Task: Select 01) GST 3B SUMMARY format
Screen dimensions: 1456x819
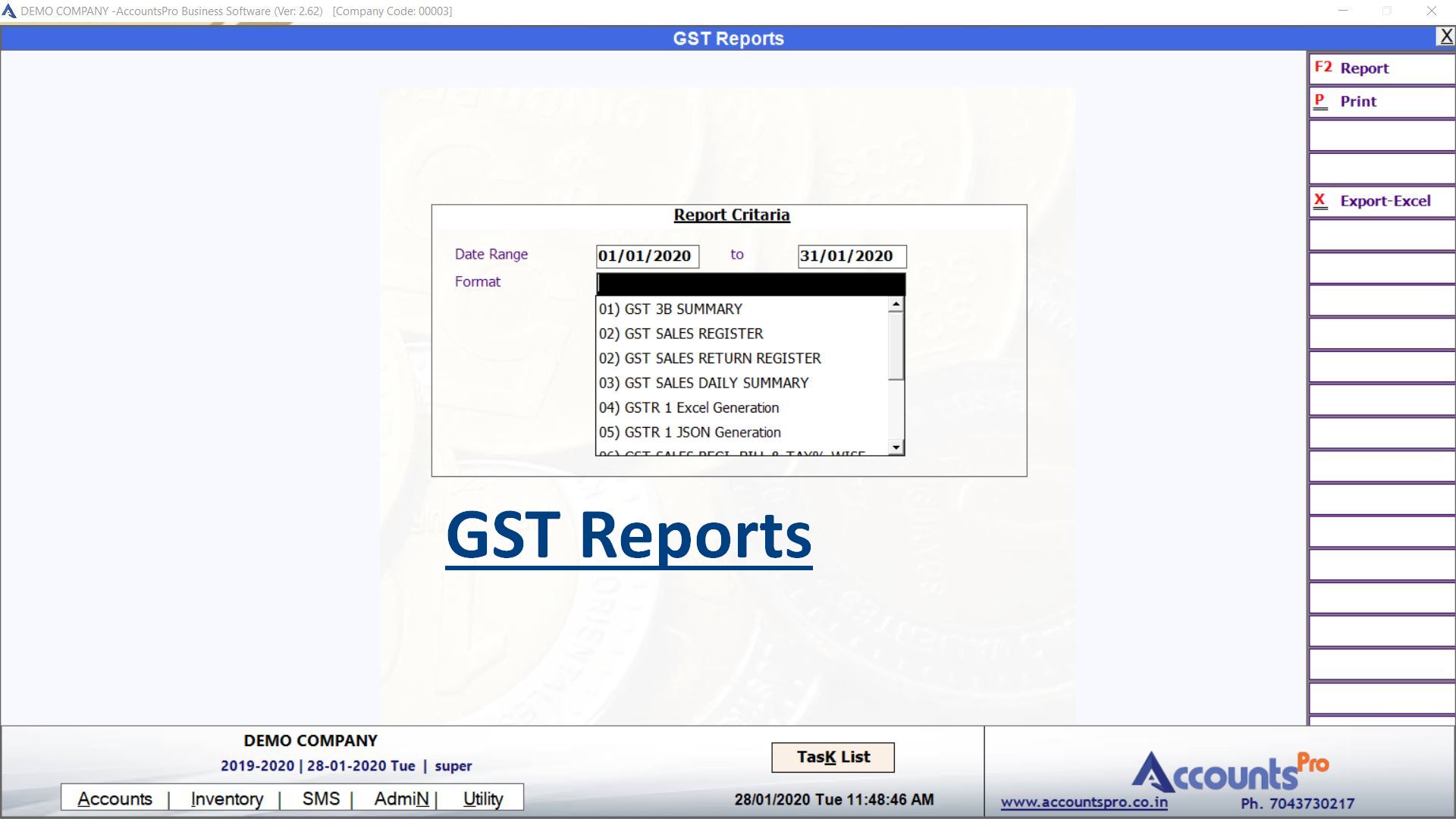Action: click(670, 309)
